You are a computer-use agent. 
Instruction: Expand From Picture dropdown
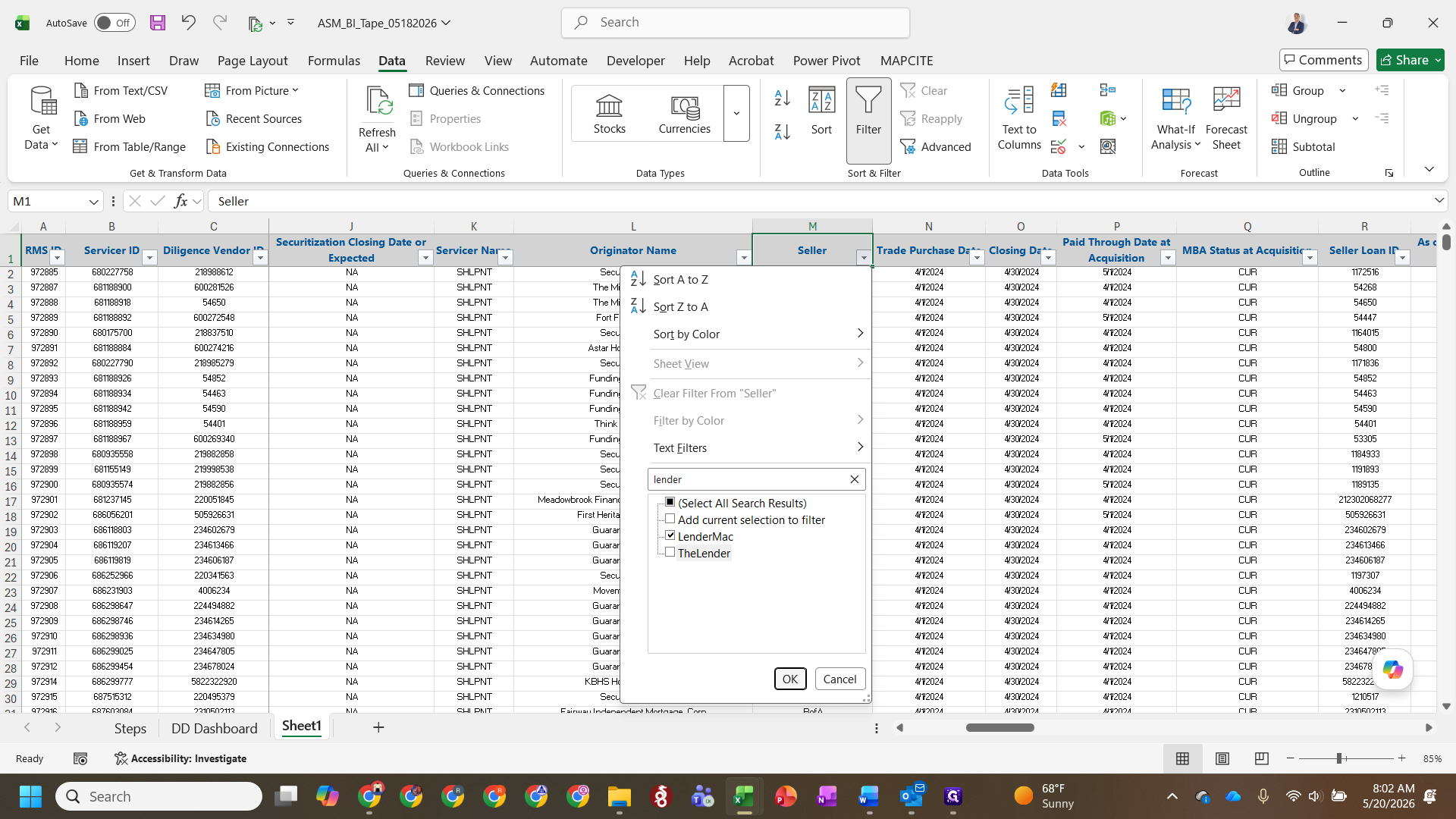pyautogui.click(x=295, y=90)
